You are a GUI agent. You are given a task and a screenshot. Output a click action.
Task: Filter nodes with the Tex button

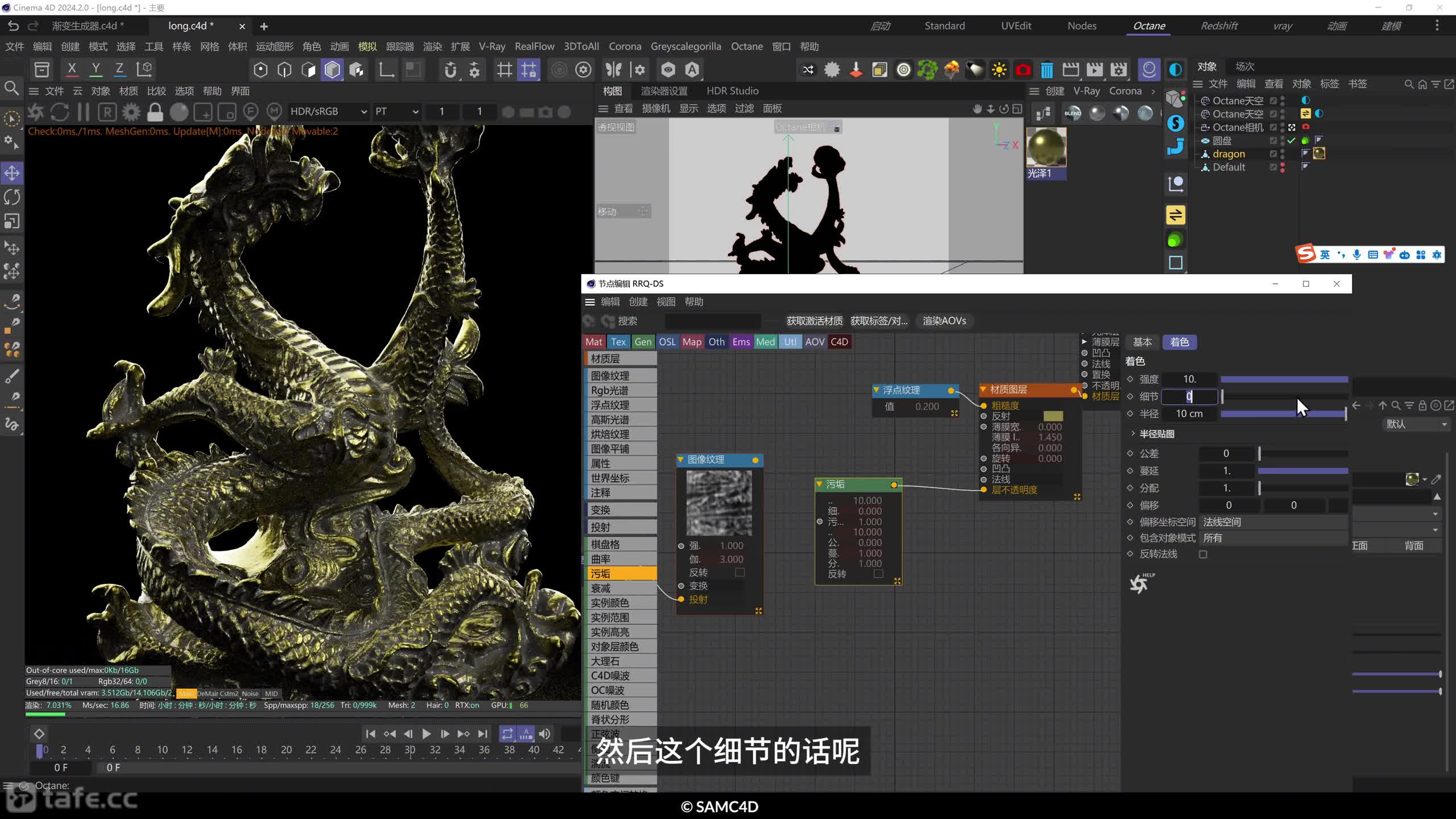tap(618, 342)
